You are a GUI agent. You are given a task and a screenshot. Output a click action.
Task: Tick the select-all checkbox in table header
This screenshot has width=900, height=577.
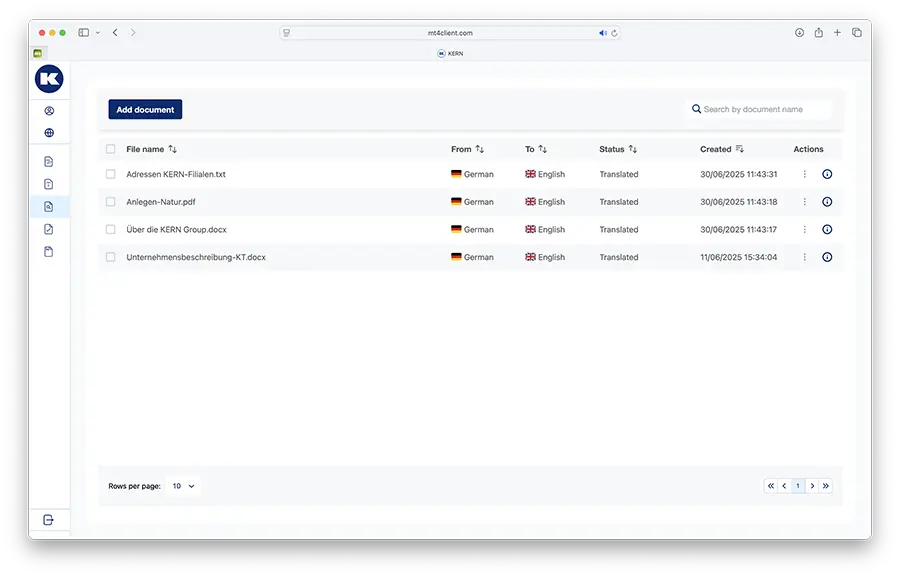point(111,149)
